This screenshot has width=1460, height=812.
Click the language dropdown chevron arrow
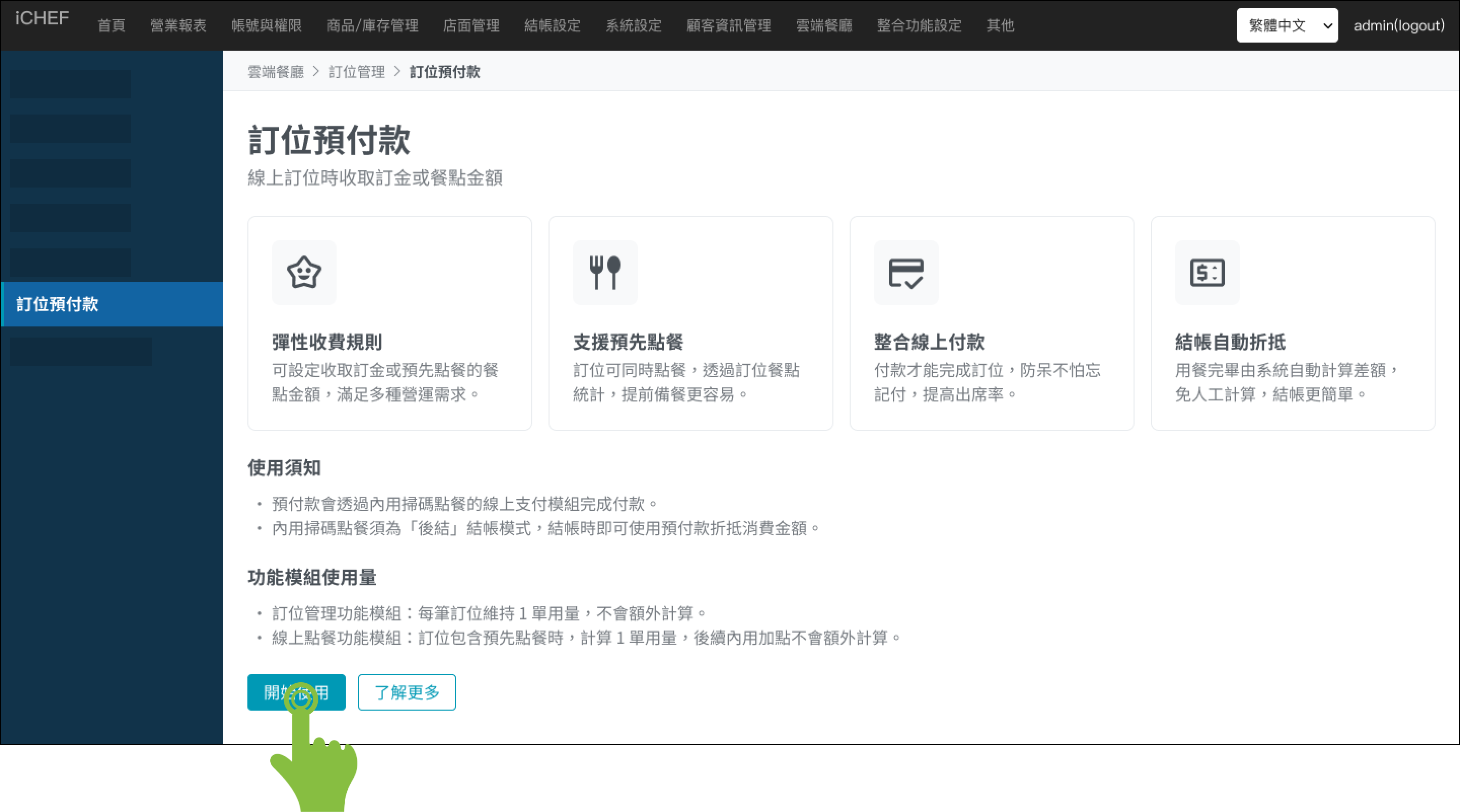pyautogui.click(x=1327, y=25)
